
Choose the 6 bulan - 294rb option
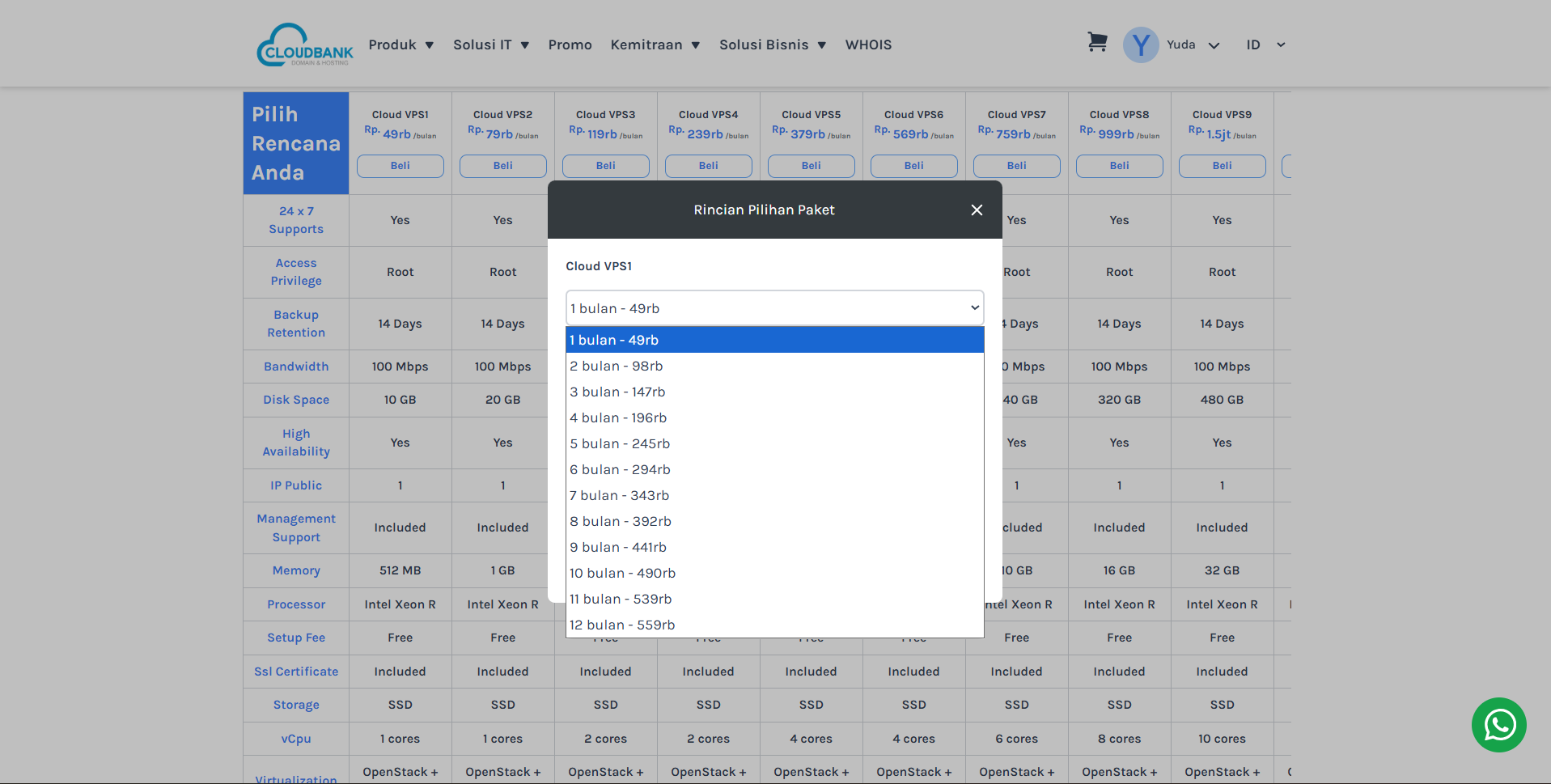620,469
